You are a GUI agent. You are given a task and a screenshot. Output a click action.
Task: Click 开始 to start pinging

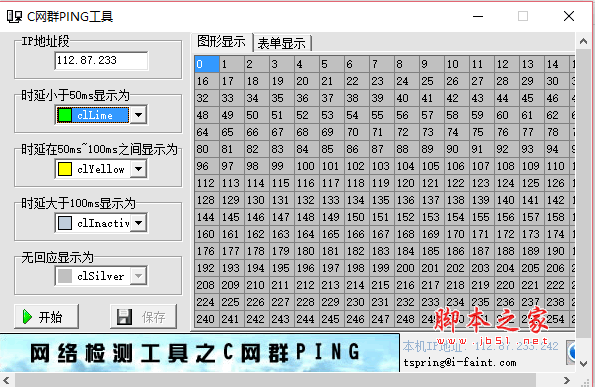(x=46, y=316)
